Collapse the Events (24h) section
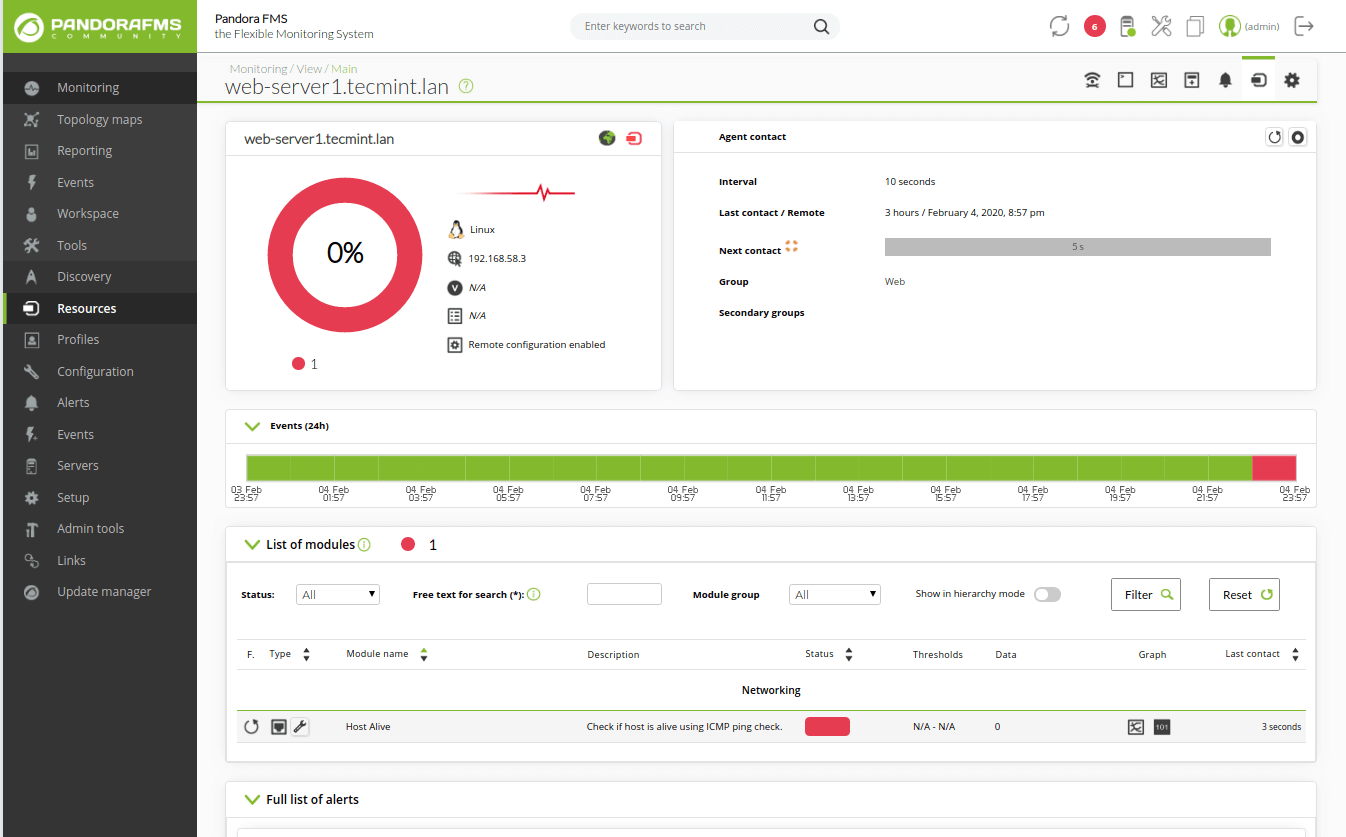Screen dimensions: 1346x837 pos(252,426)
